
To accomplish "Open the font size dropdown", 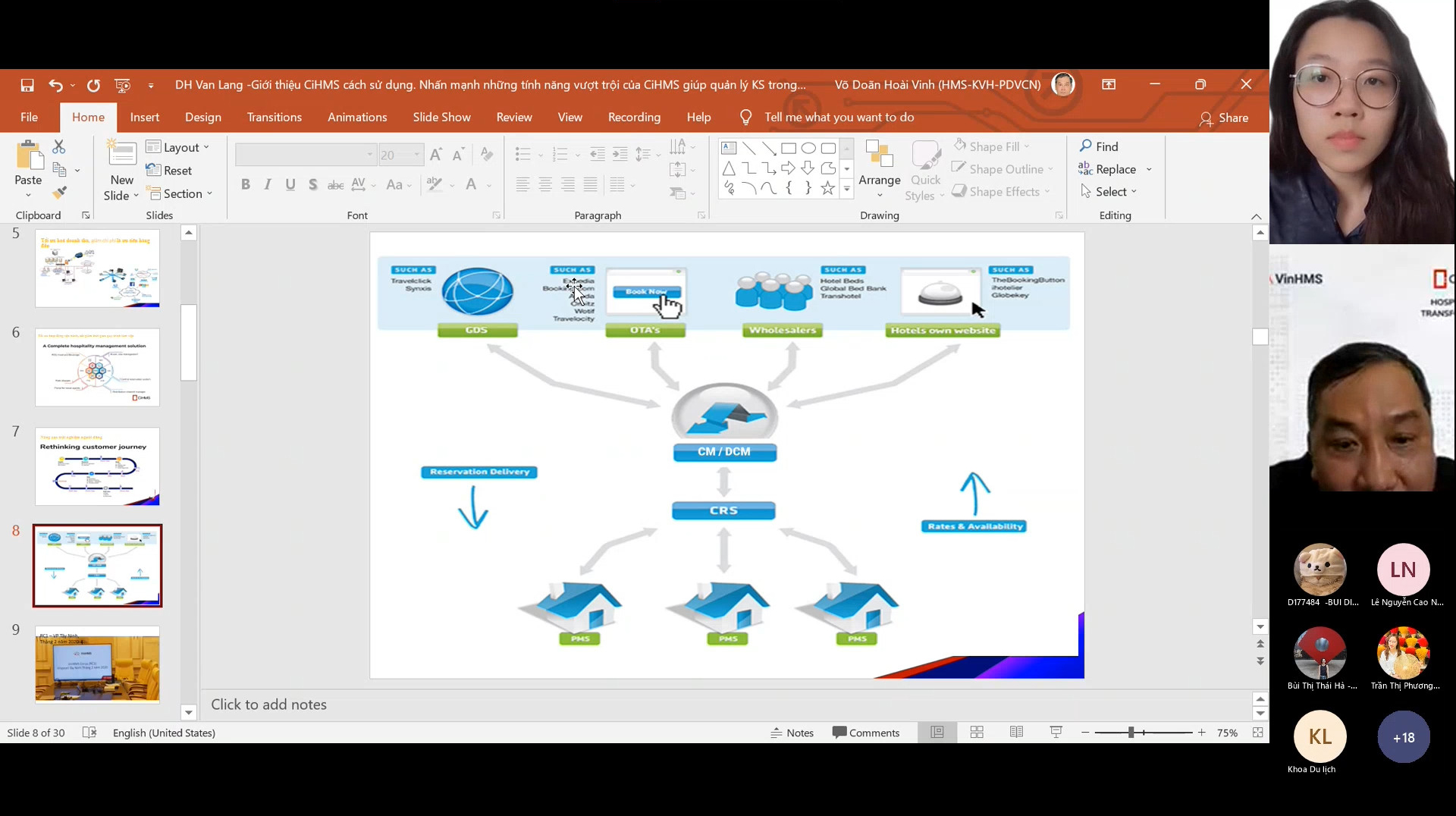I will pyautogui.click(x=416, y=155).
